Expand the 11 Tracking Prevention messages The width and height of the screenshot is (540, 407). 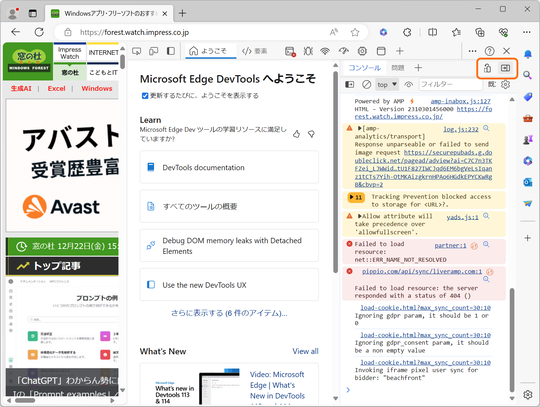click(356, 197)
